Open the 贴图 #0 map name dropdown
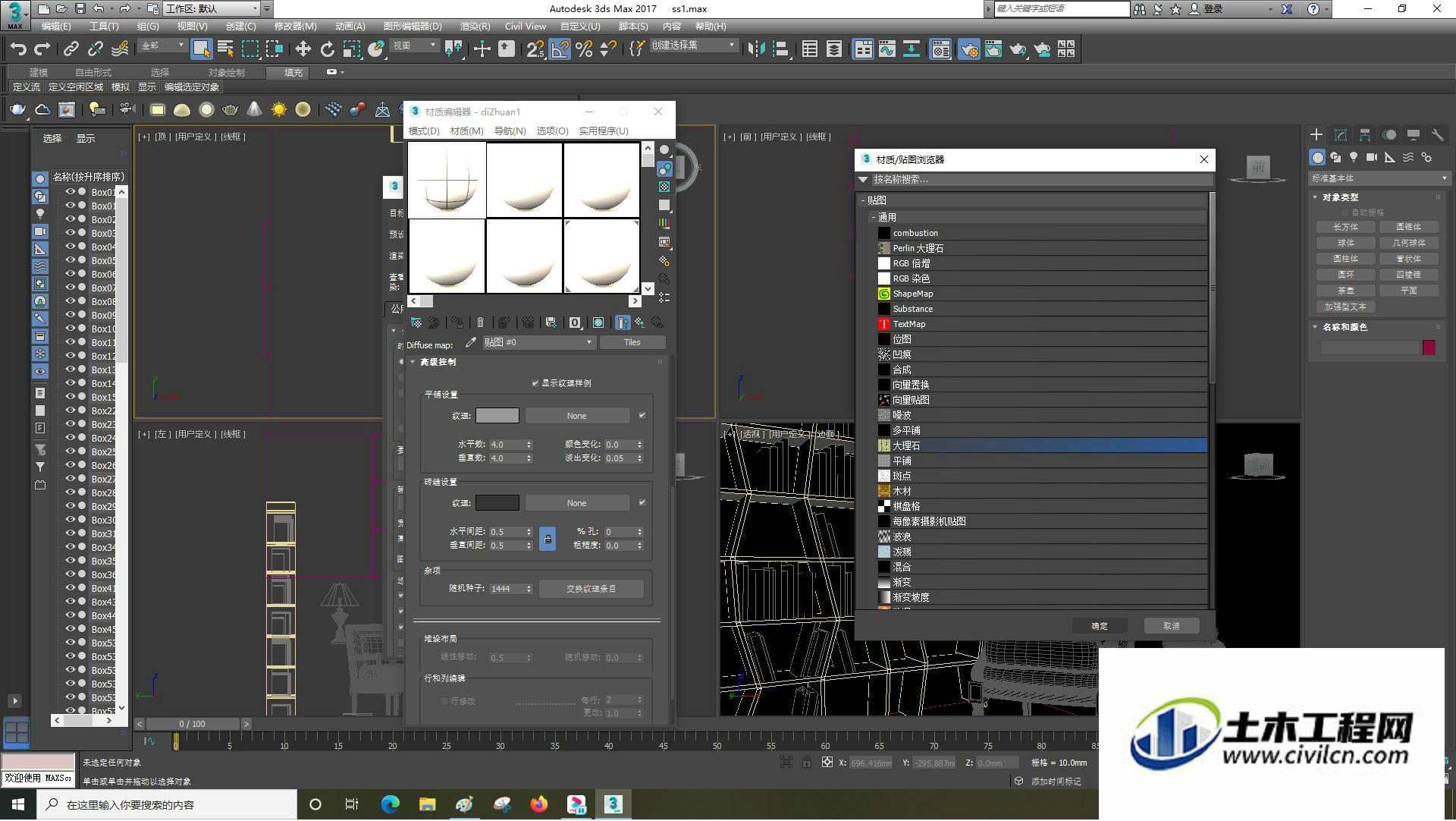Screen dimensions: 1456x821 [x=538, y=342]
